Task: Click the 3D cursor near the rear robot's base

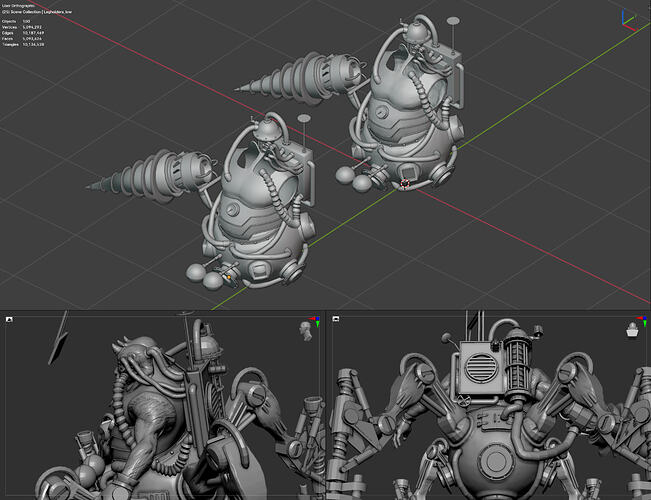Action: [405, 184]
